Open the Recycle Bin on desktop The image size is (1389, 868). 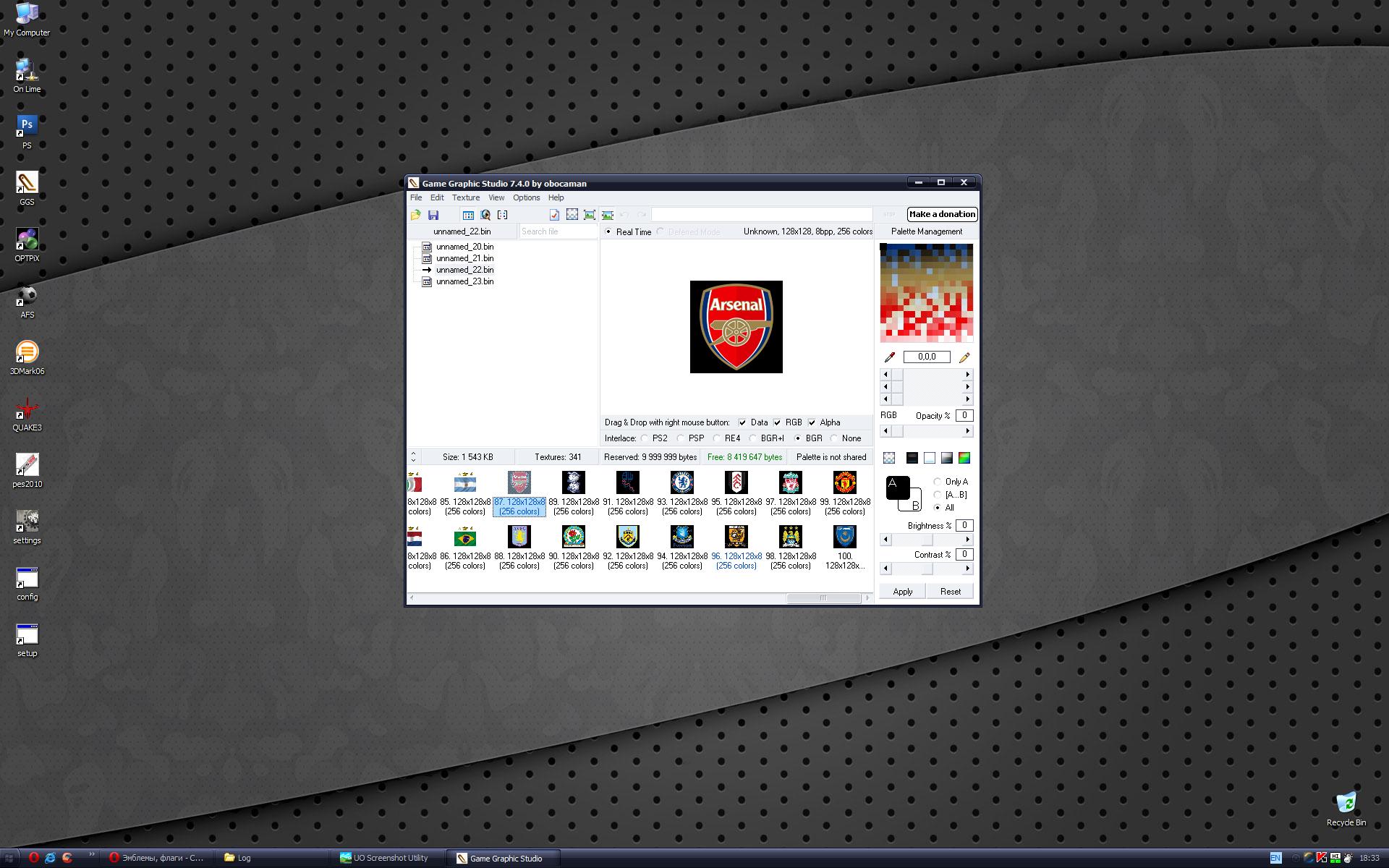click(x=1346, y=809)
